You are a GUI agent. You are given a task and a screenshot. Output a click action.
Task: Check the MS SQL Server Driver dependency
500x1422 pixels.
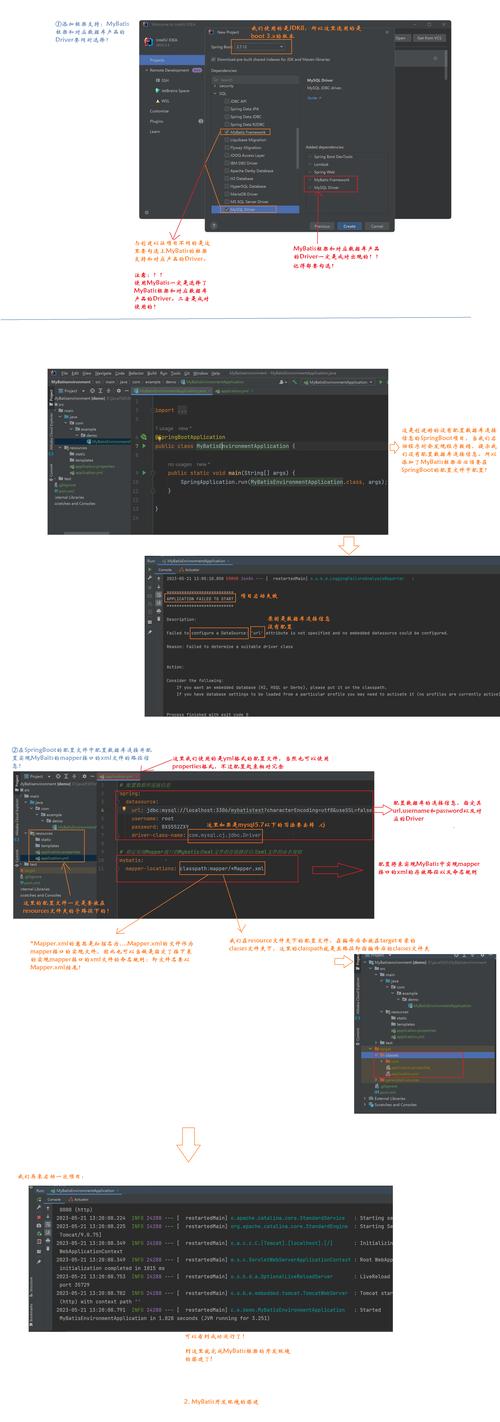click(226, 201)
